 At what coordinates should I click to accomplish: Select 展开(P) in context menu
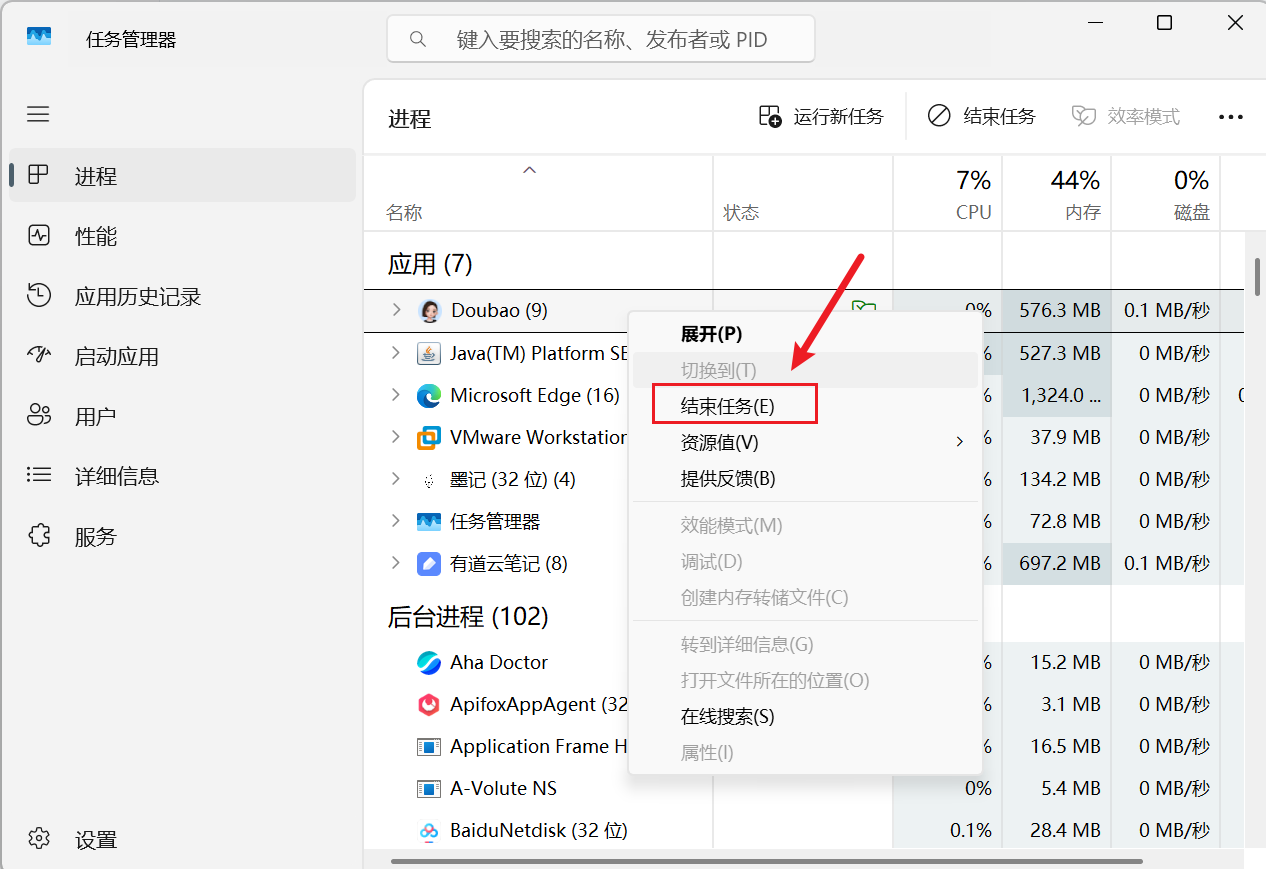[x=805, y=334]
